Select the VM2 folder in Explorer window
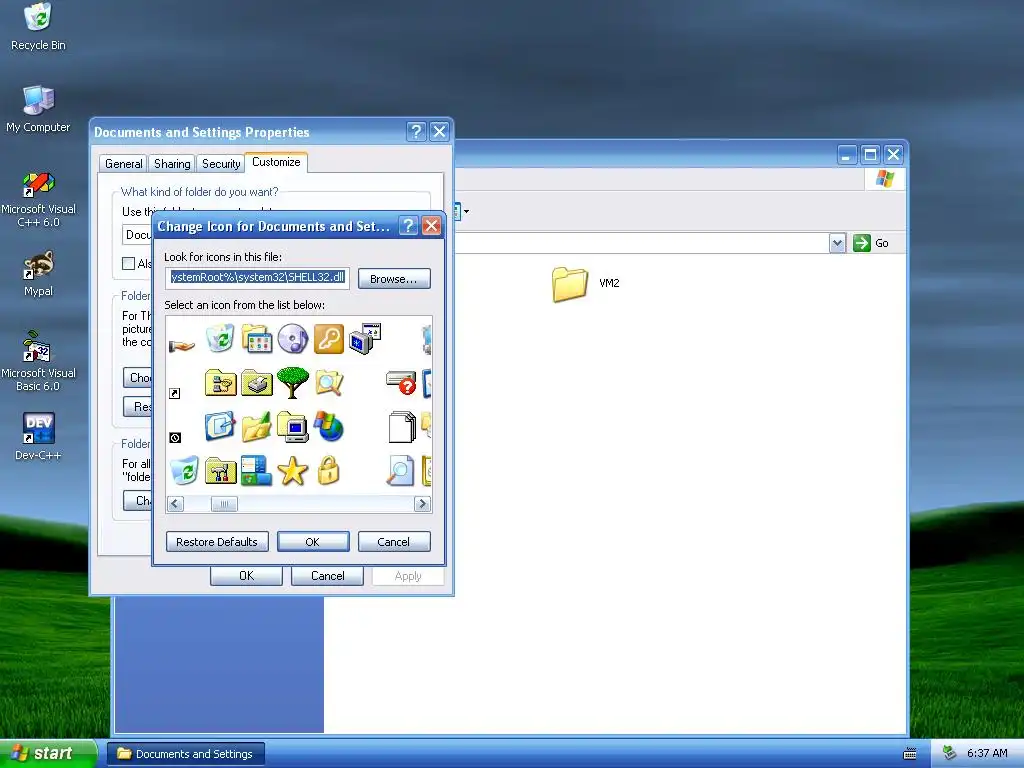This screenshot has height=768, width=1024. click(x=586, y=283)
